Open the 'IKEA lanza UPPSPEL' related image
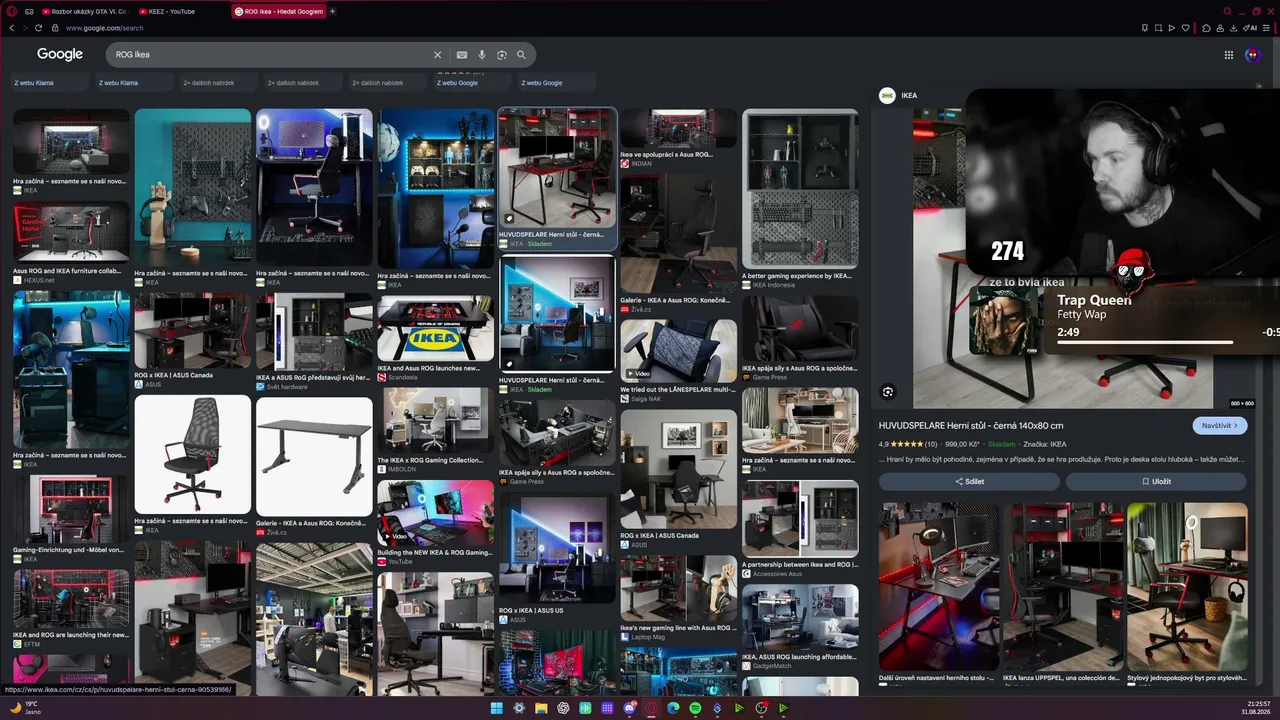This screenshot has width=1280, height=720. tap(1063, 586)
